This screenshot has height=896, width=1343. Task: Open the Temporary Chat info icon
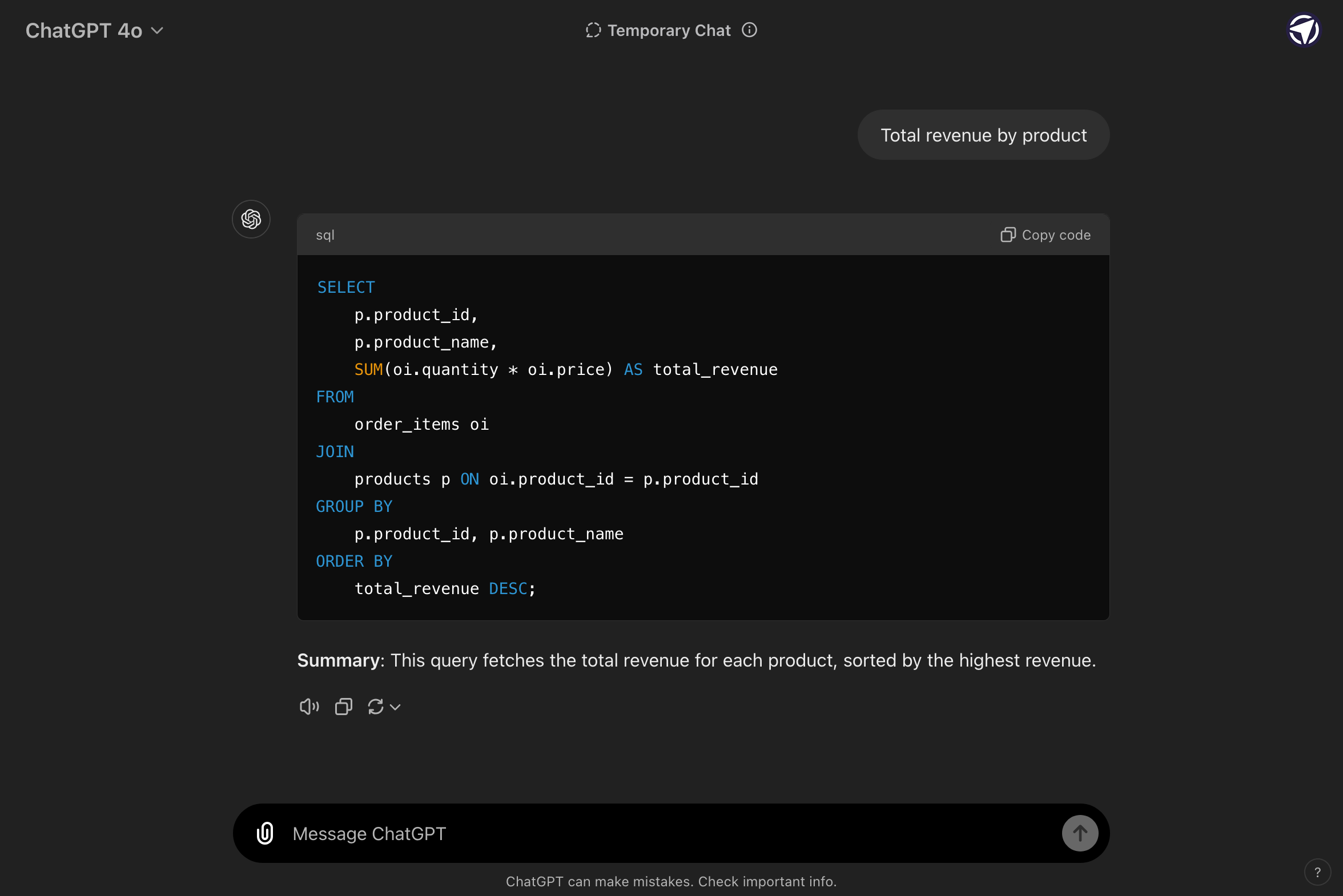coord(749,30)
